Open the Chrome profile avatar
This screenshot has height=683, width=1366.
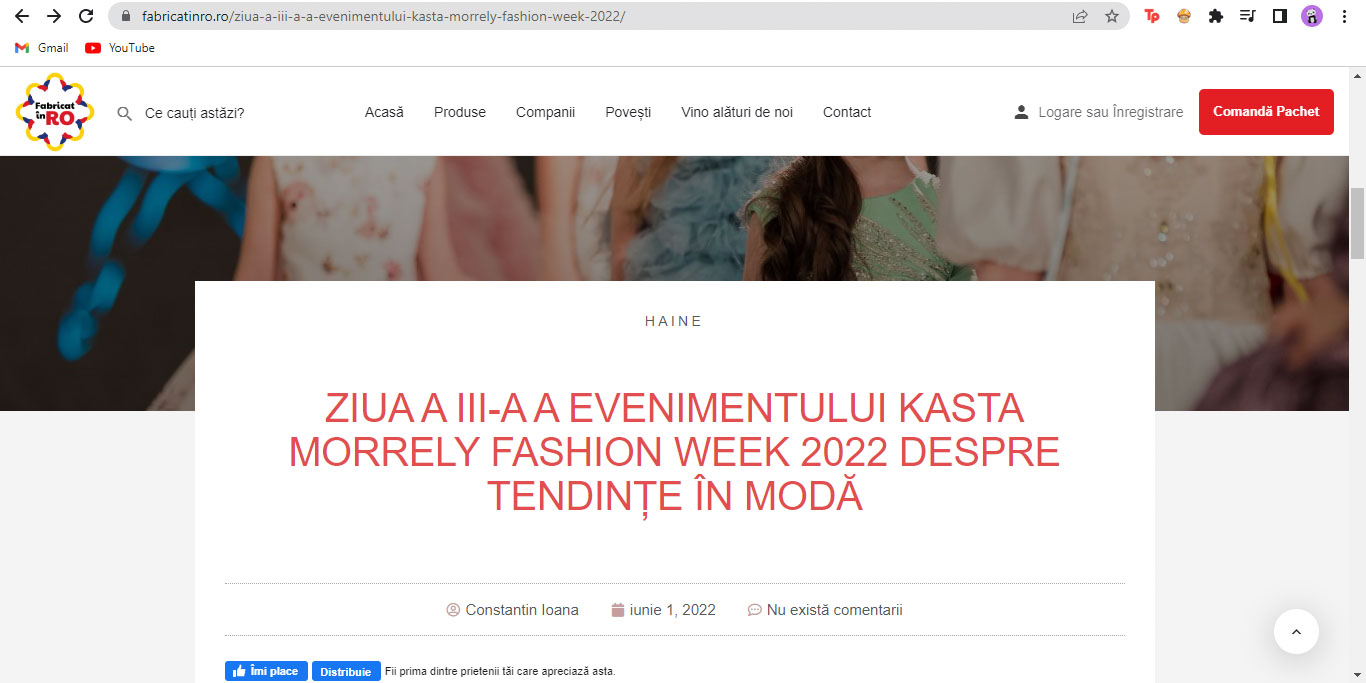[1312, 16]
